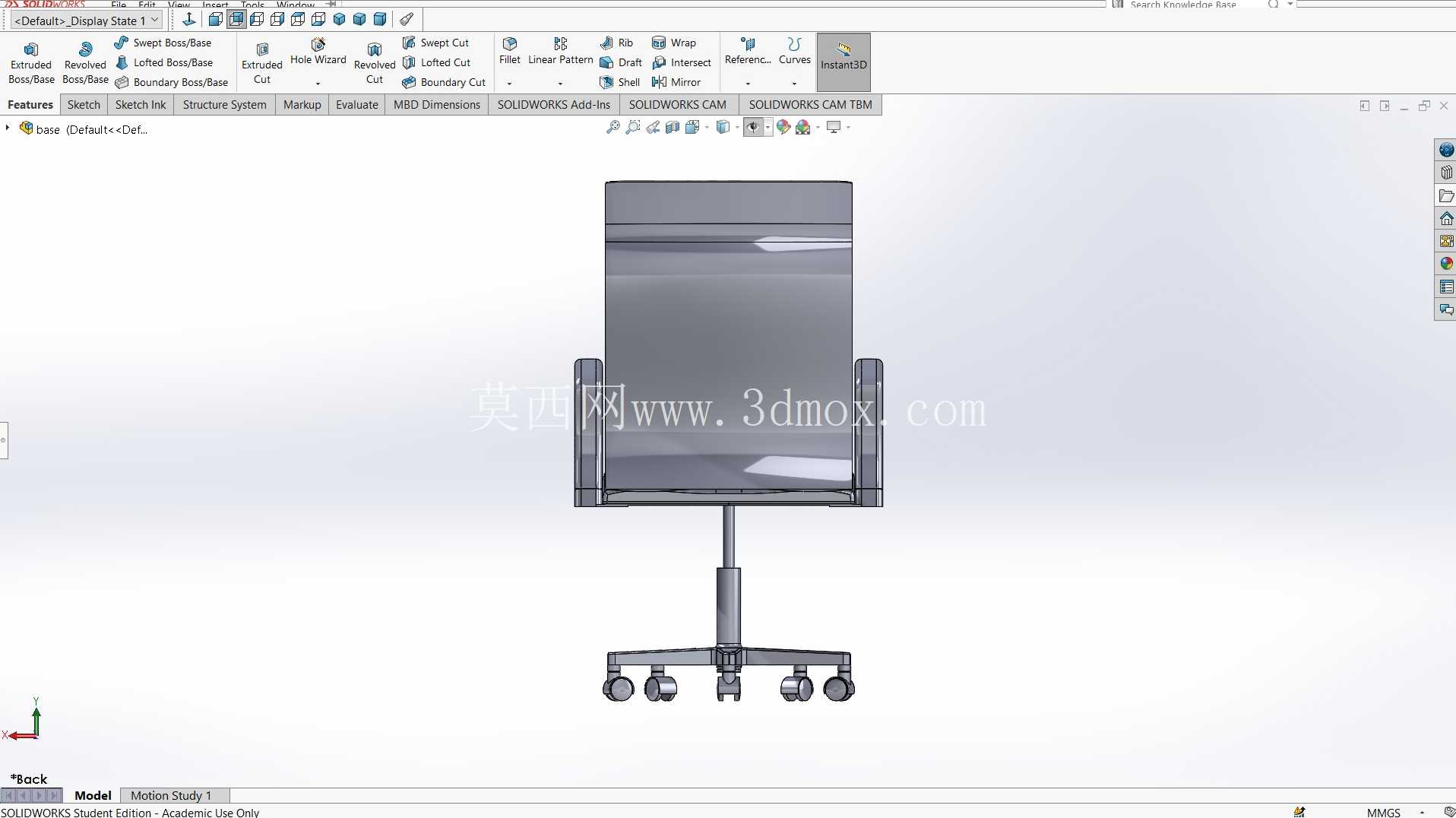Click Previous View icon
This screenshot has width=1456, height=818.
pyautogui.click(x=653, y=127)
